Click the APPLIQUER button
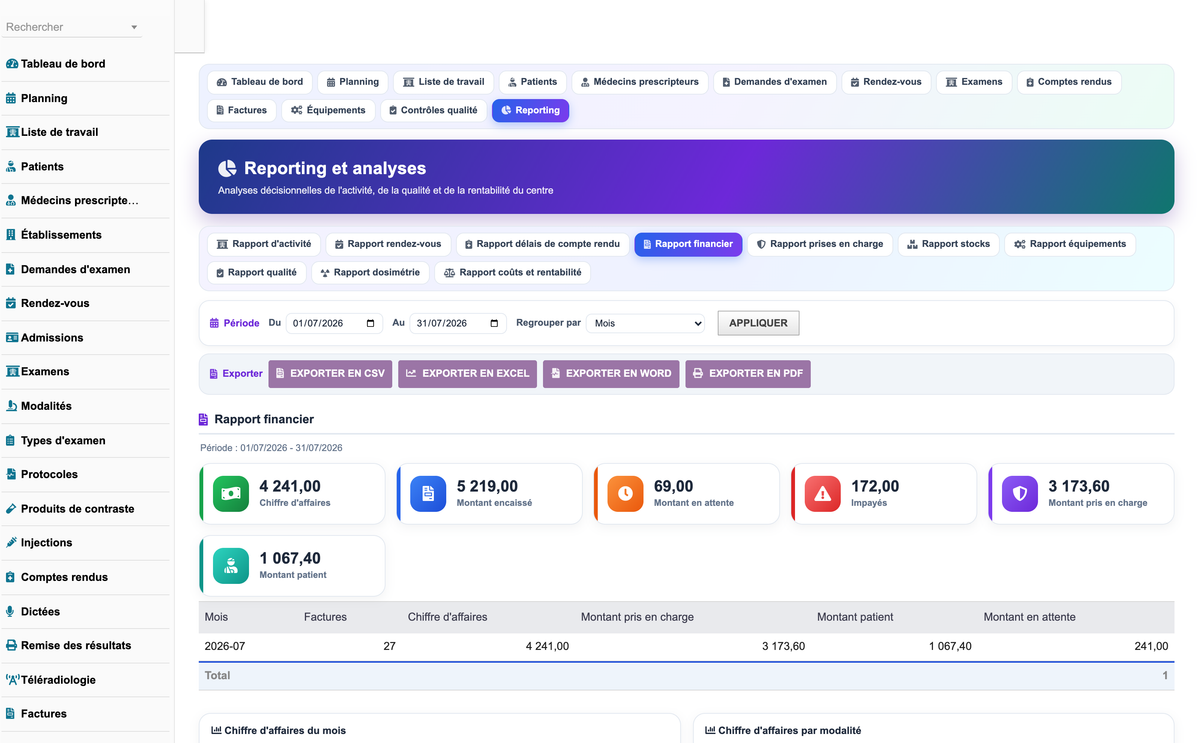The width and height of the screenshot is (1200, 743). tap(758, 323)
